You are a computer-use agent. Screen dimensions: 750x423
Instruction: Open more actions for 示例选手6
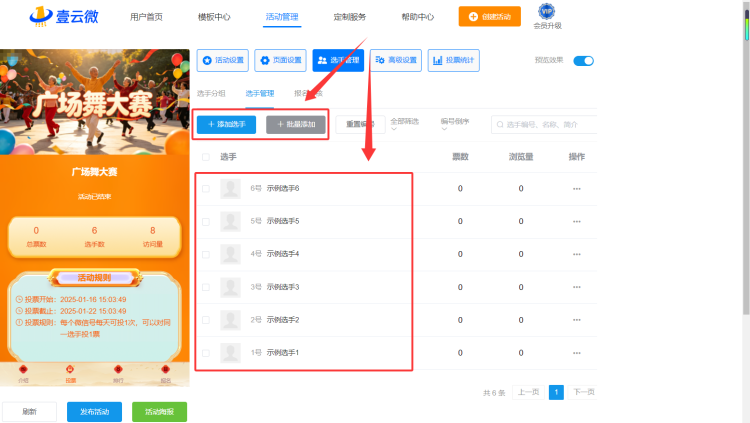pyautogui.click(x=577, y=189)
